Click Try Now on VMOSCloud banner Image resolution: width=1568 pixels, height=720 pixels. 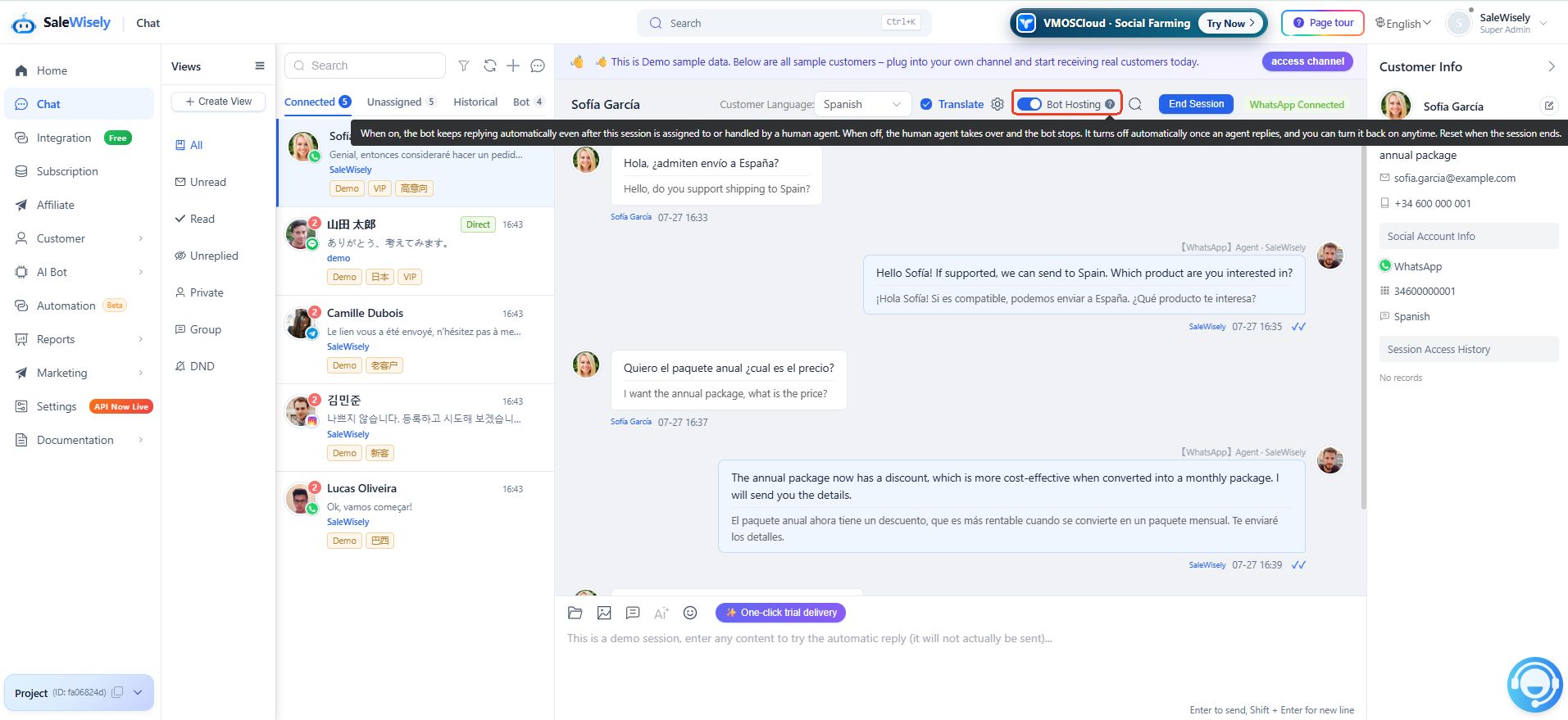pyautogui.click(x=1230, y=23)
